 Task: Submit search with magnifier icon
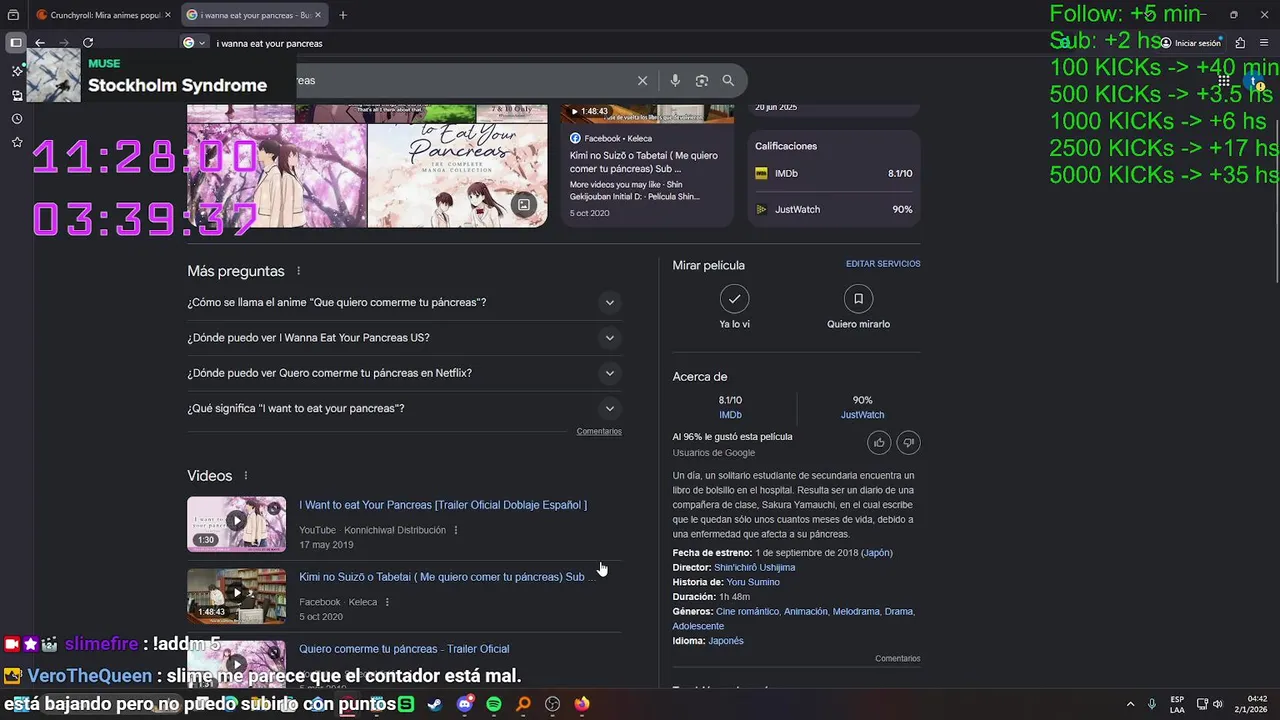pyautogui.click(x=728, y=81)
